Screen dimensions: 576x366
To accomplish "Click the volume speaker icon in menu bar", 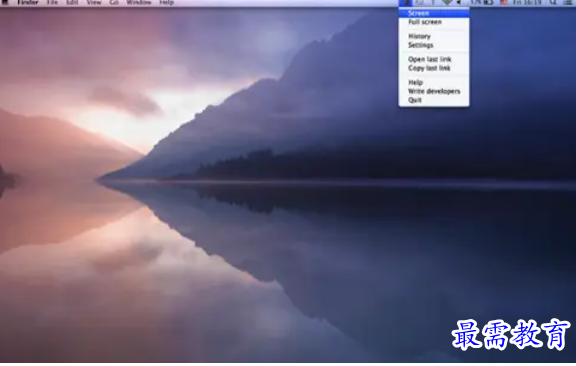I will point(459,3).
